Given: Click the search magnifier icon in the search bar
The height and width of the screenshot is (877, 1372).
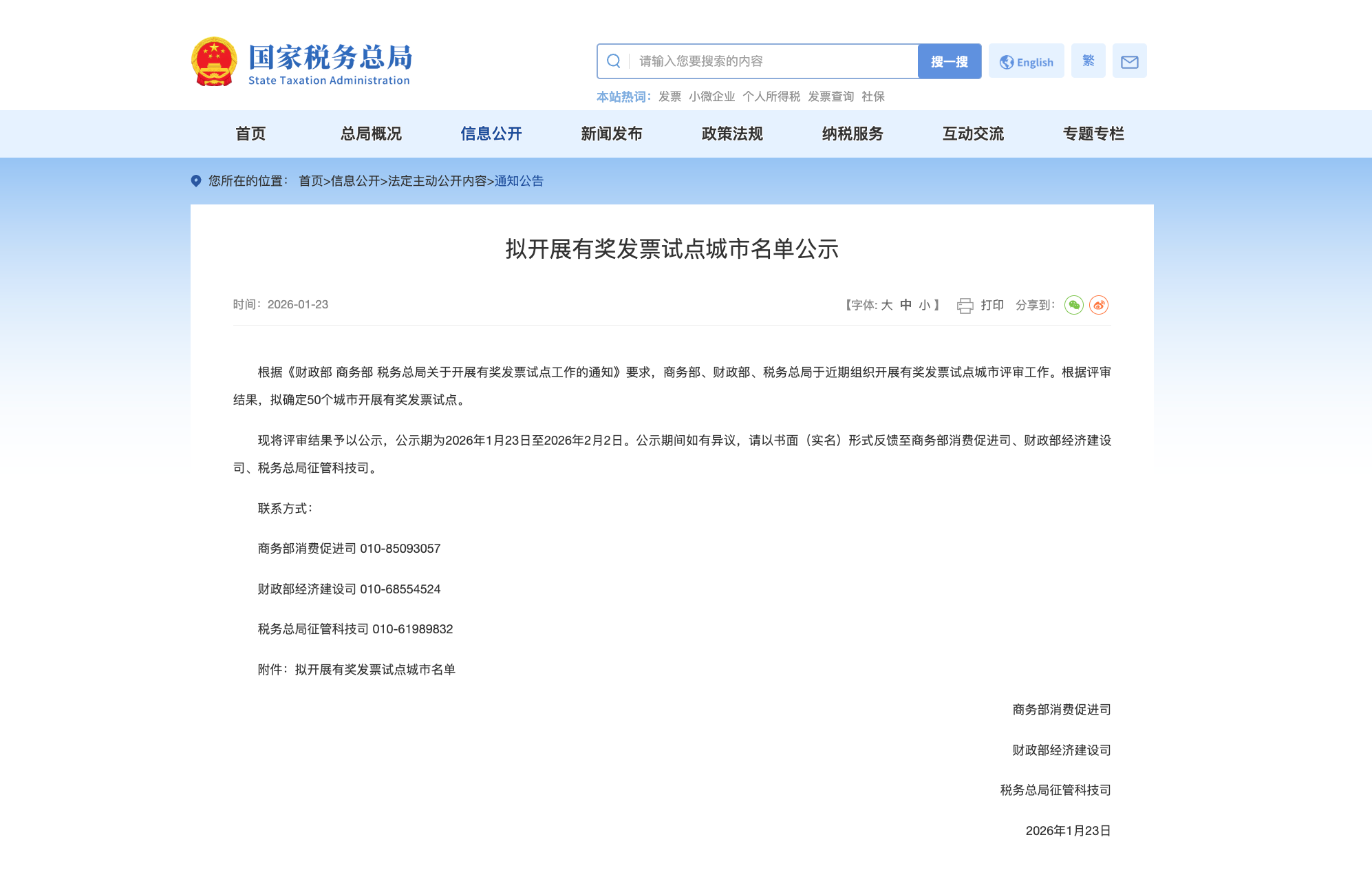Looking at the screenshot, I should [613, 61].
